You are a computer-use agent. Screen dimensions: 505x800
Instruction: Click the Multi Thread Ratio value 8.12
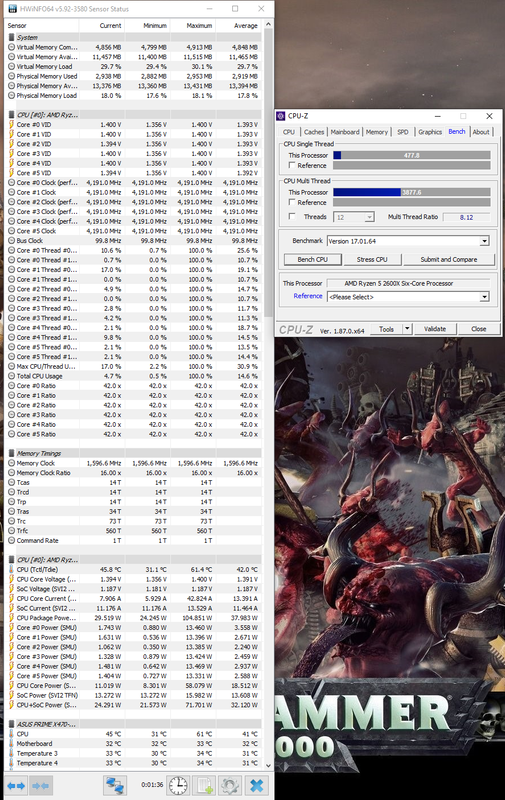point(466,217)
